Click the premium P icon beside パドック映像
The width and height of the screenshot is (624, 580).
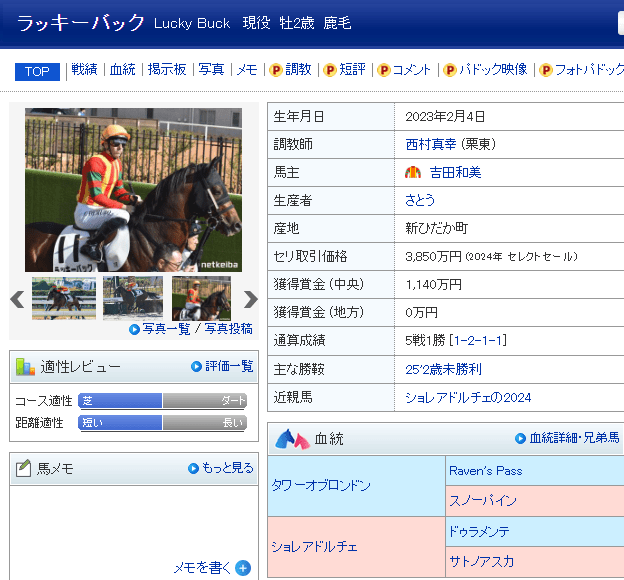point(449,70)
